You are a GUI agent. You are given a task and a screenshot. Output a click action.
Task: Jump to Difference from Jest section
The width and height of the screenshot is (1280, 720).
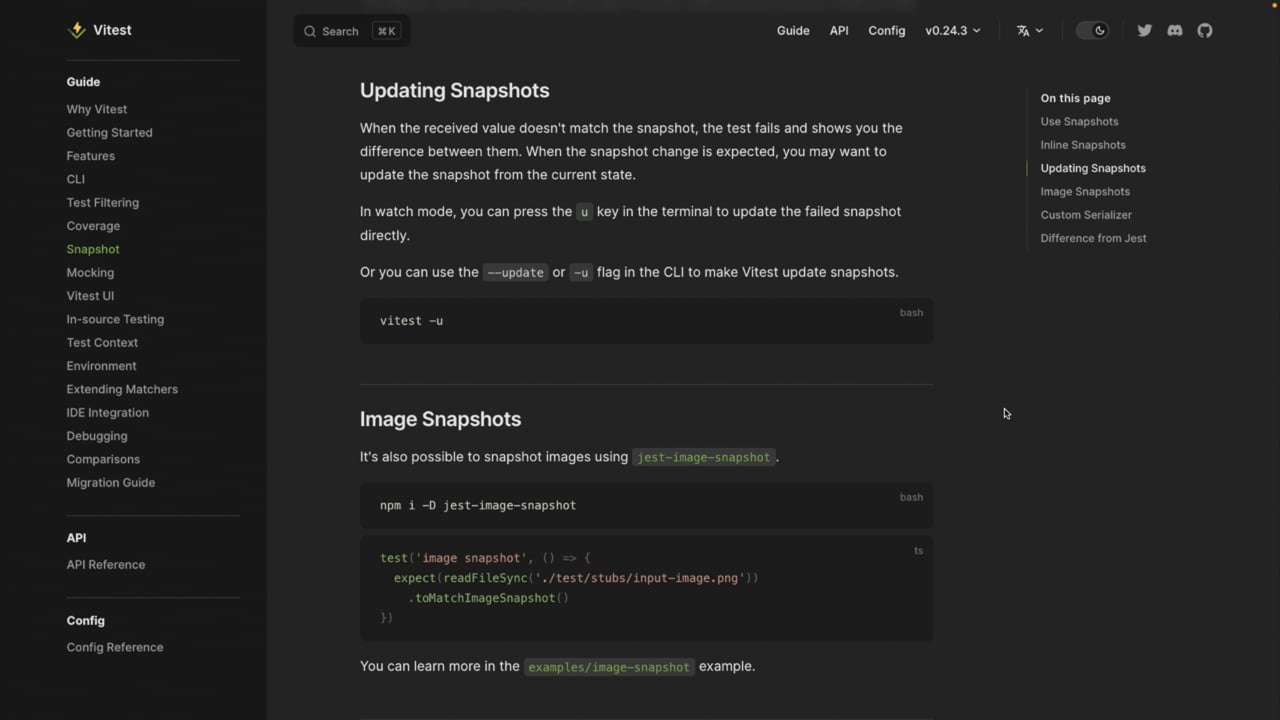pyautogui.click(x=1093, y=238)
